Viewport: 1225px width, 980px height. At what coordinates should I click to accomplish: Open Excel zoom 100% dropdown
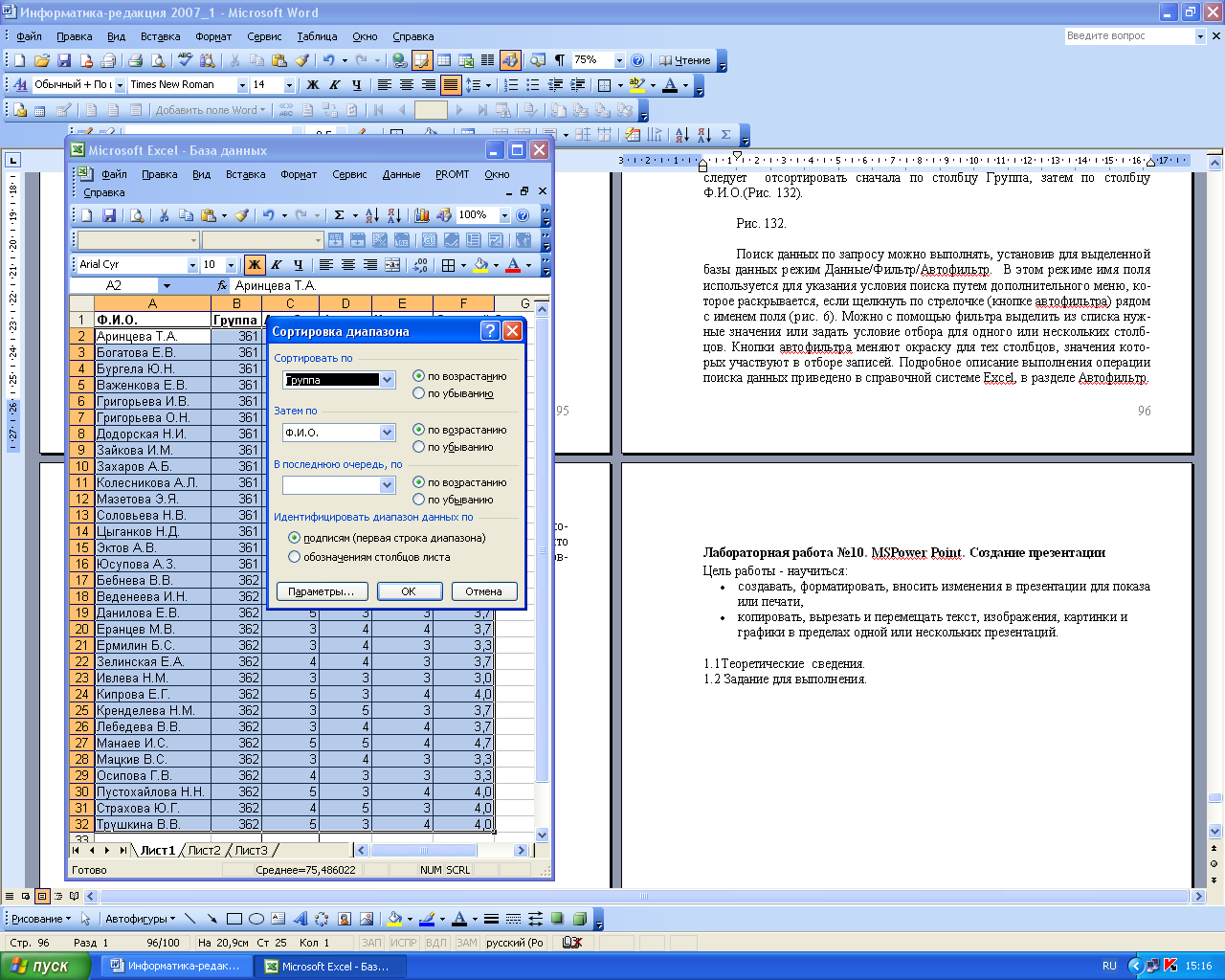coord(504,215)
